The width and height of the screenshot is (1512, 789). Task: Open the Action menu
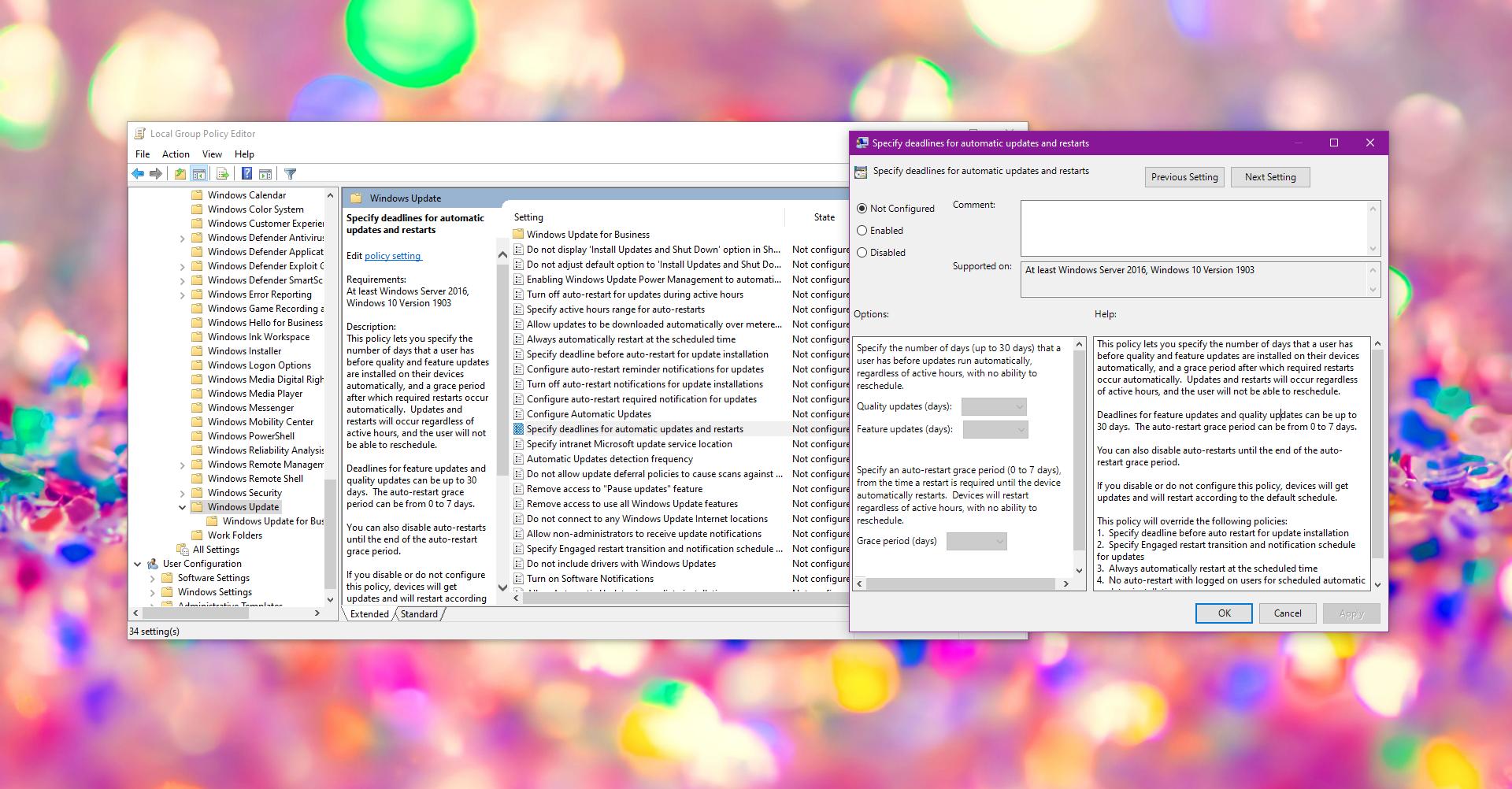click(176, 154)
